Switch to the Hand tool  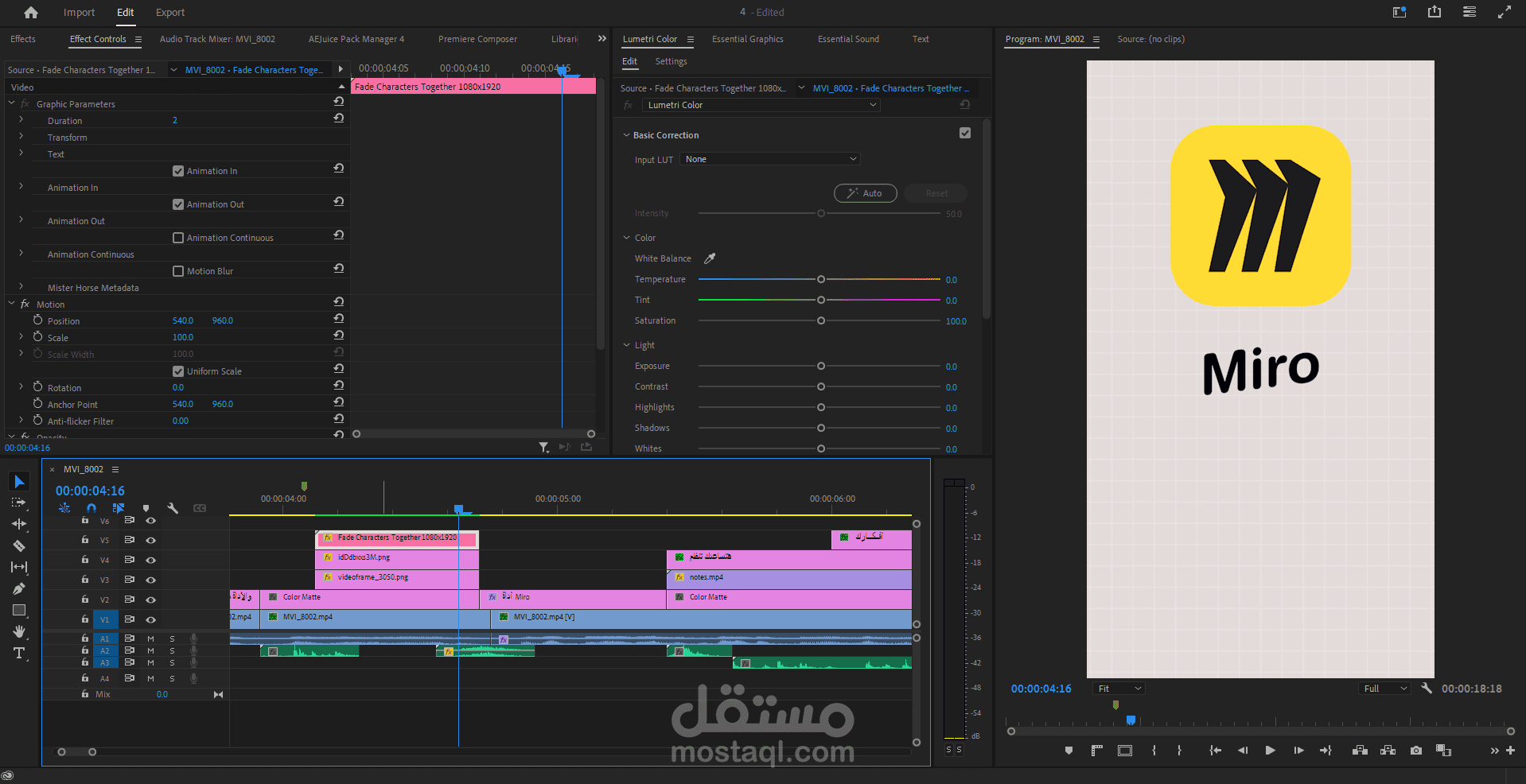click(x=19, y=631)
